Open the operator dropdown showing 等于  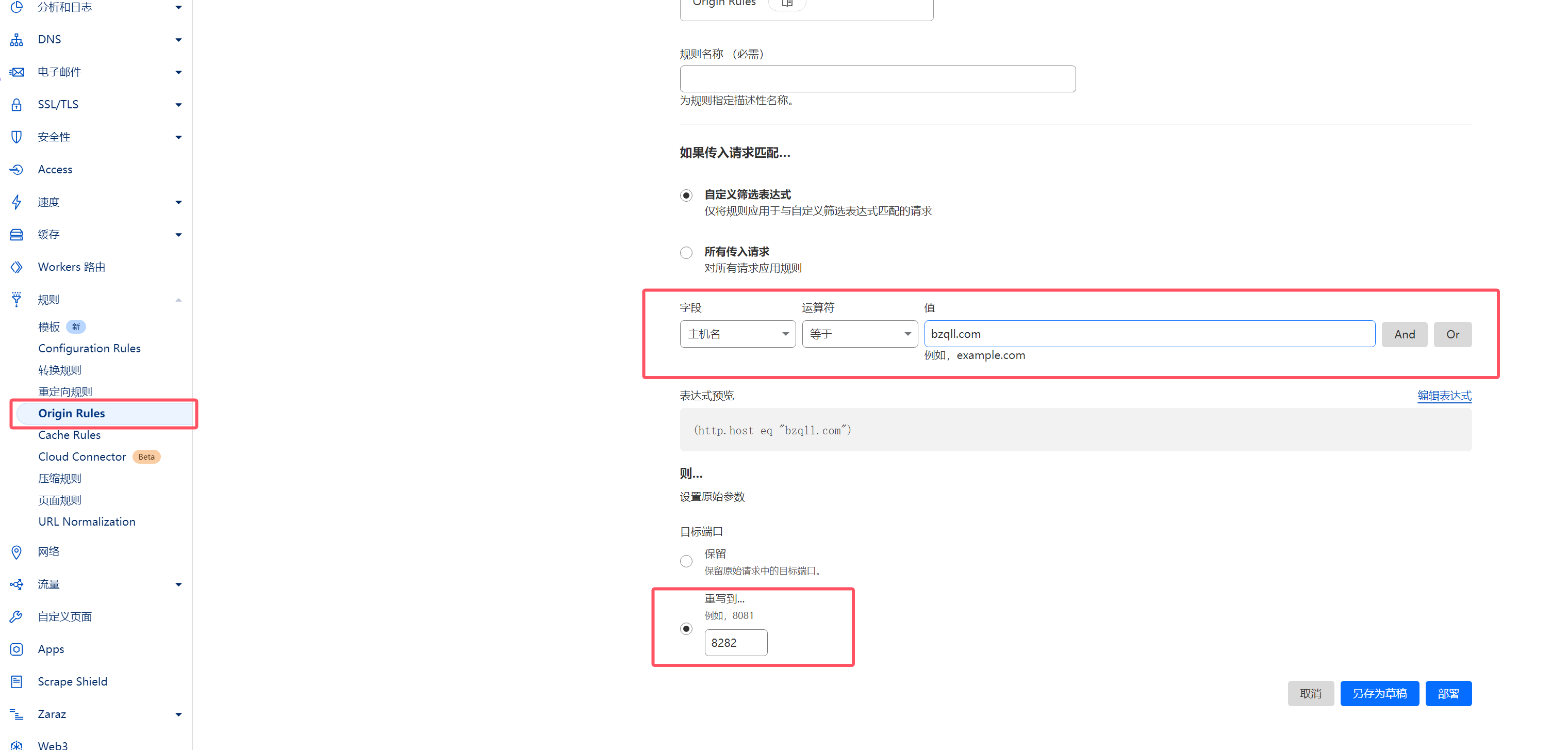tap(860, 334)
